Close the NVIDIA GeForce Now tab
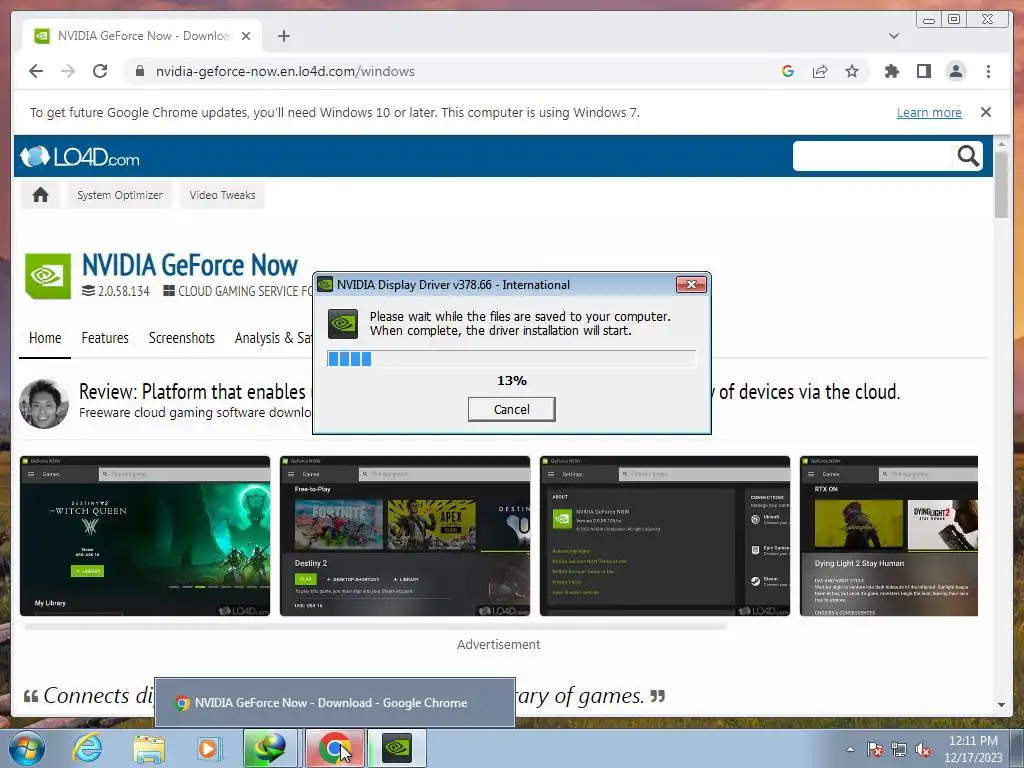The width and height of the screenshot is (1024, 768). pyautogui.click(x=246, y=36)
